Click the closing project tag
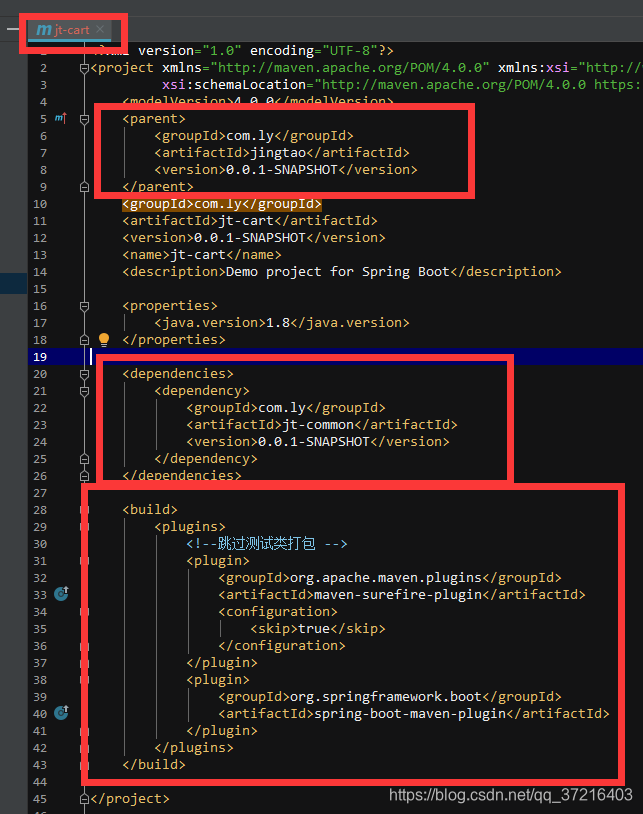Screen dimensions: 643x814 point(130,798)
